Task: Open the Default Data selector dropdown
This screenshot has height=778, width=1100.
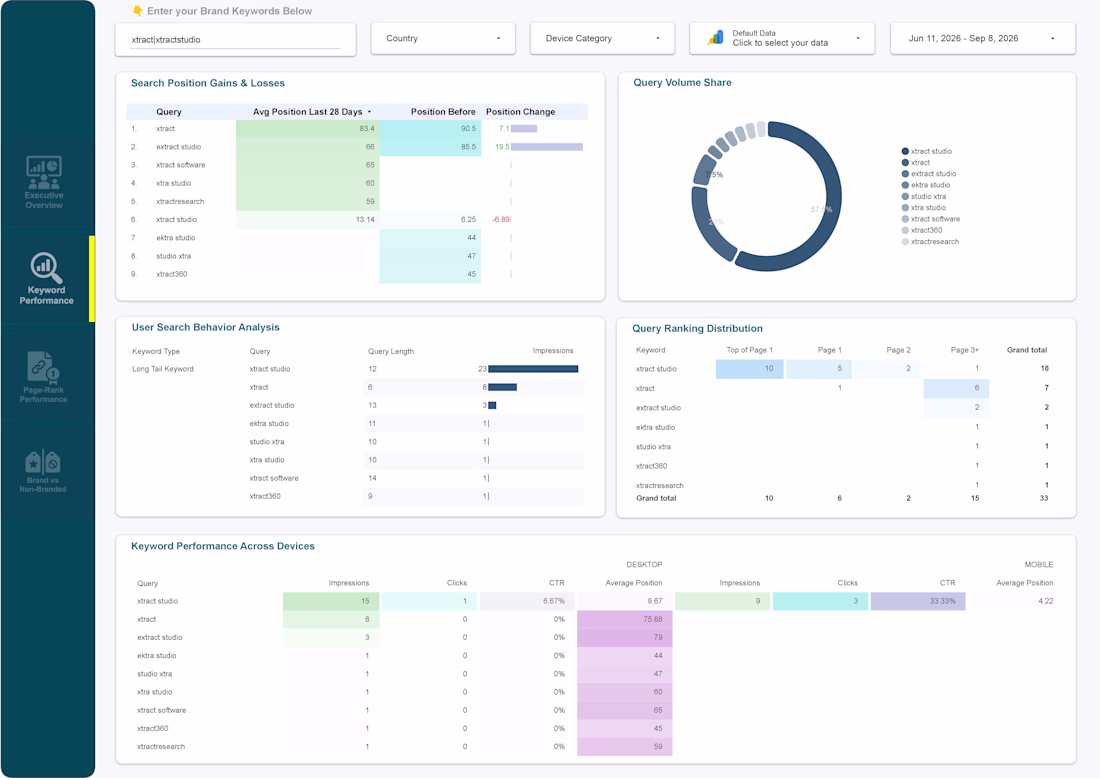Action: click(782, 39)
